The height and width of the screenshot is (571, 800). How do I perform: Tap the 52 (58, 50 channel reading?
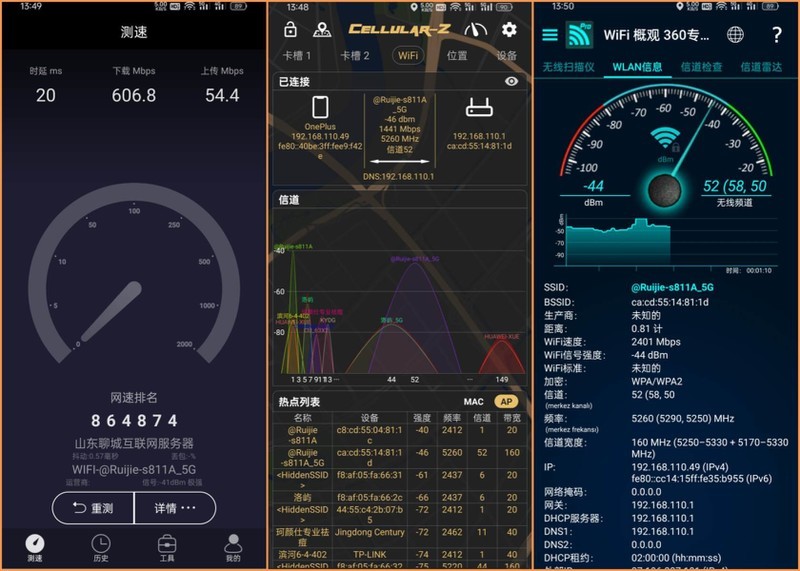[735, 186]
